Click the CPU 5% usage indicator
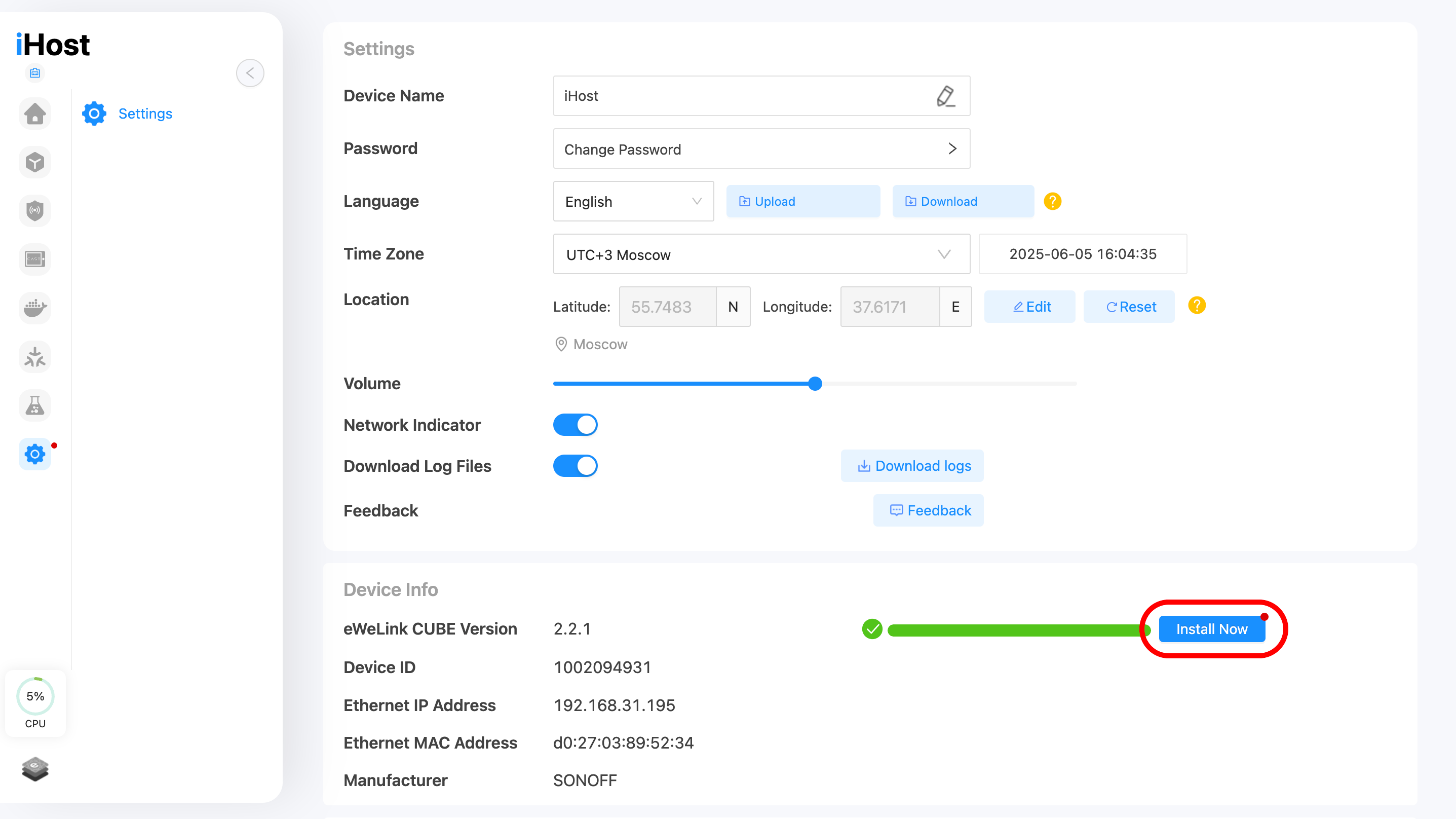1456x819 pixels. (35, 703)
